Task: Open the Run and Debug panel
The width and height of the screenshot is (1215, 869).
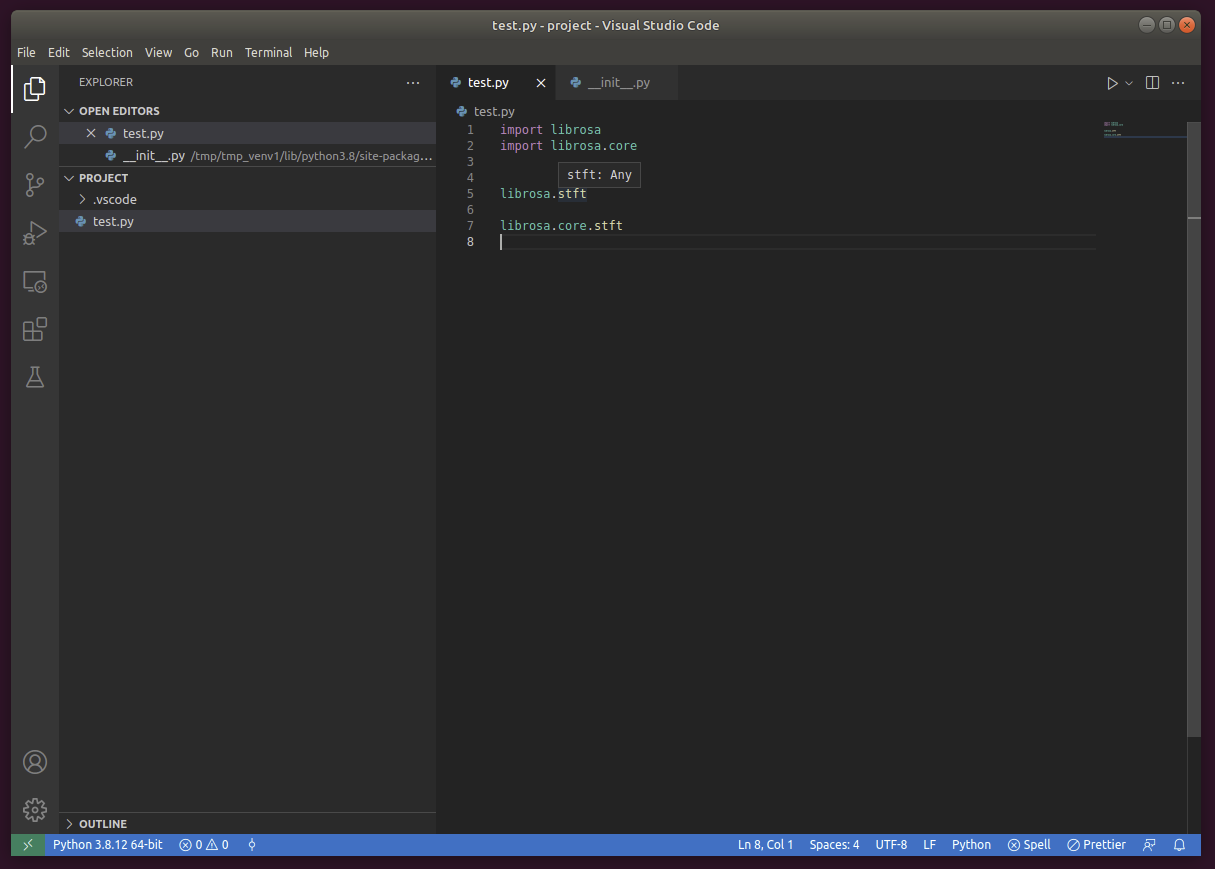Action: pos(35,233)
